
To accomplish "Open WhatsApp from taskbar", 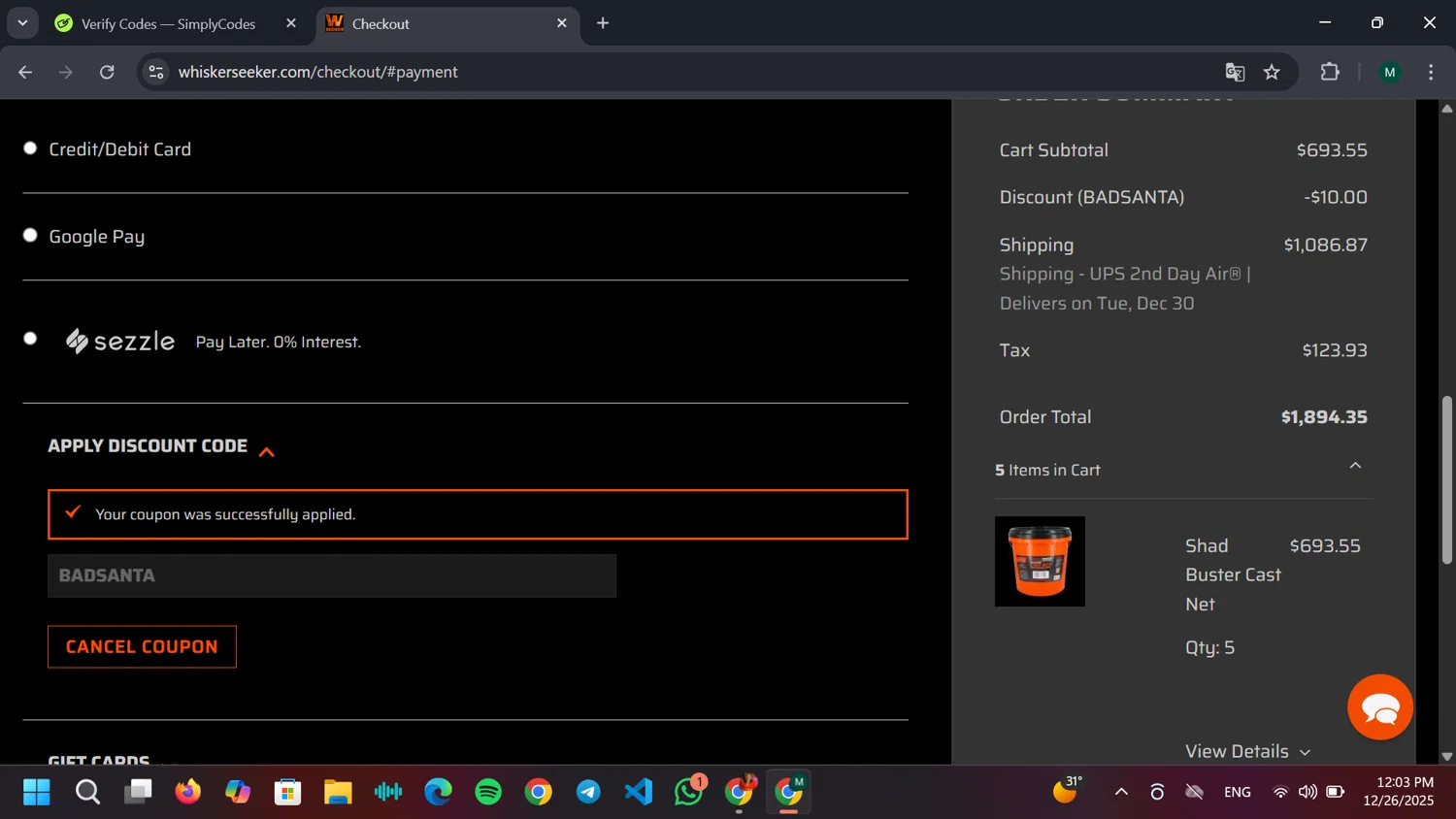I will click(689, 792).
